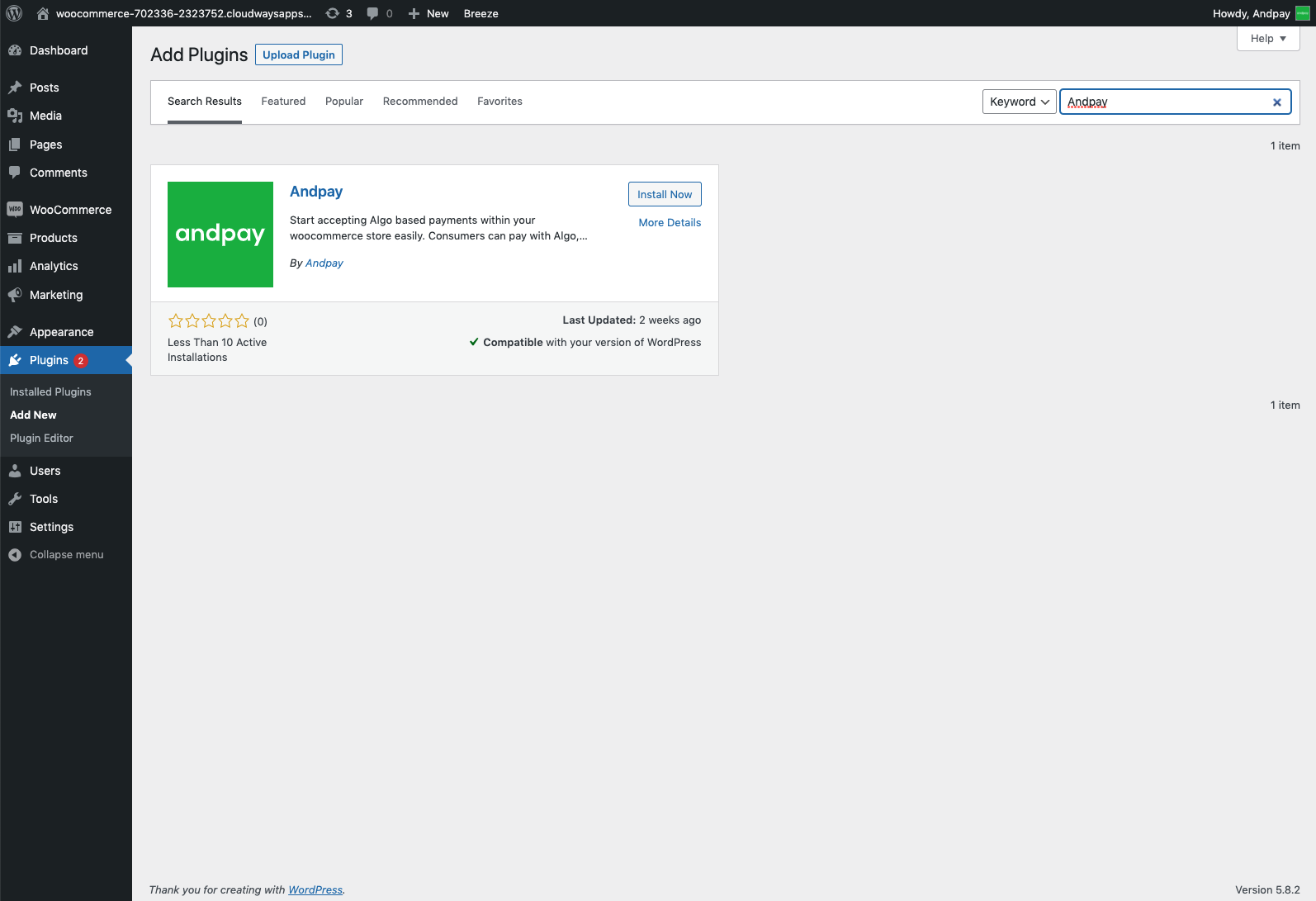This screenshot has width=1316, height=901.
Task: Open the Keyword search type dropdown
Action: pos(1019,102)
